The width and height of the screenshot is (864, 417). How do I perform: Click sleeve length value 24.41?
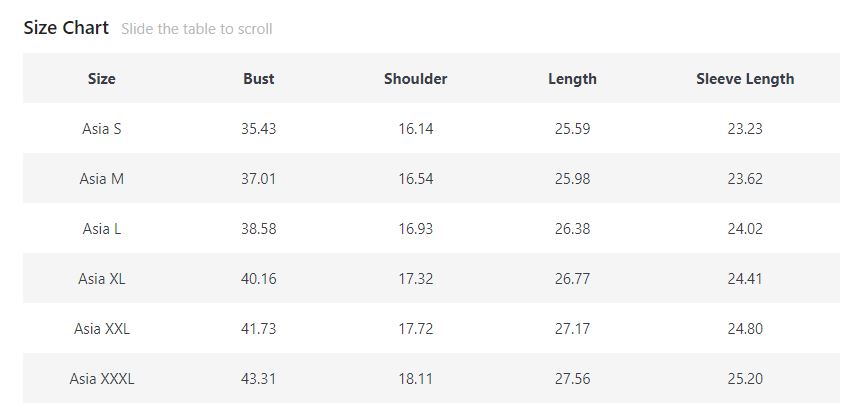pyautogui.click(x=745, y=279)
